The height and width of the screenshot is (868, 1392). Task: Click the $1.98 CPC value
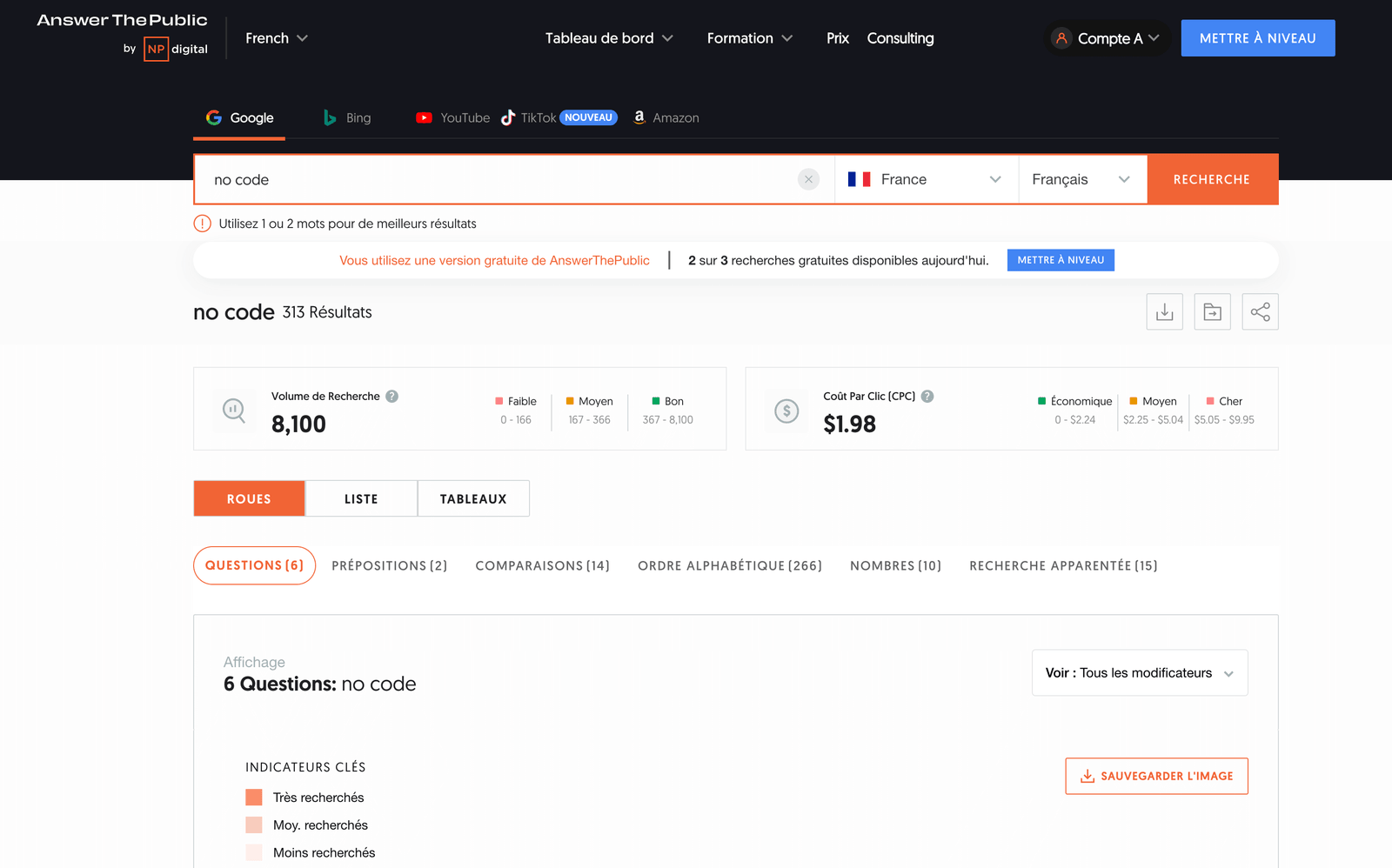(849, 424)
